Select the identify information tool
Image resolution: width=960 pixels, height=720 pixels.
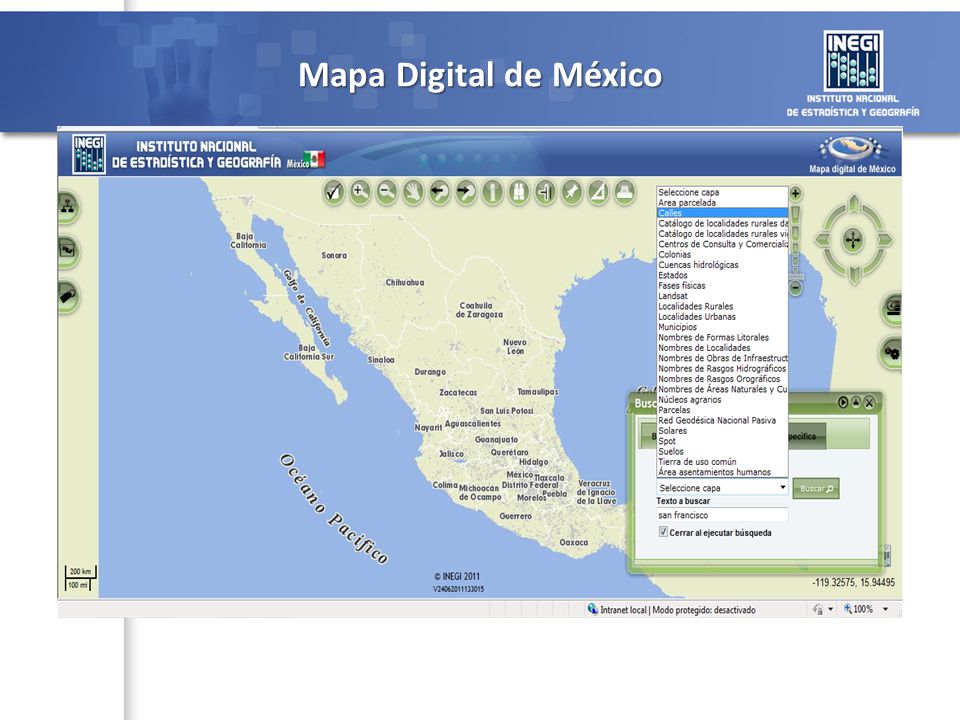point(492,192)
